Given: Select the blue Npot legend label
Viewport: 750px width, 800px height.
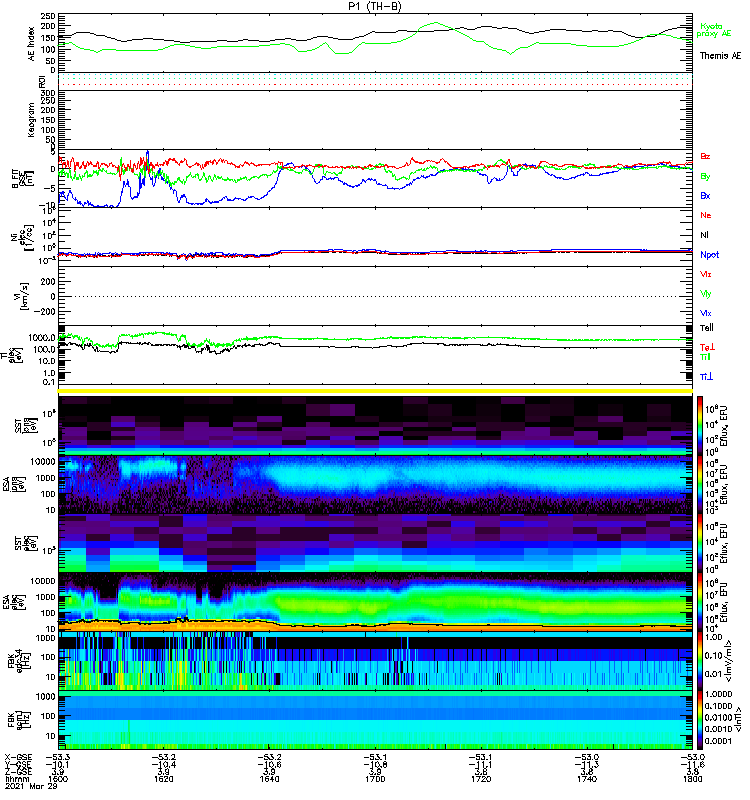Looking at the screenshot, I should pyautogui.click(x=709, y=255).
